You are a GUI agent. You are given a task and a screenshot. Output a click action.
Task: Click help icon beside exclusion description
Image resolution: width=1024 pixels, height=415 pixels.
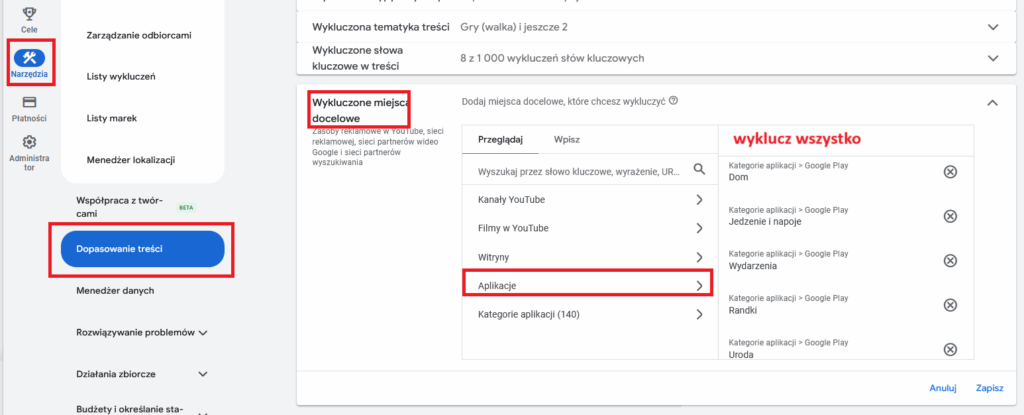674,101
